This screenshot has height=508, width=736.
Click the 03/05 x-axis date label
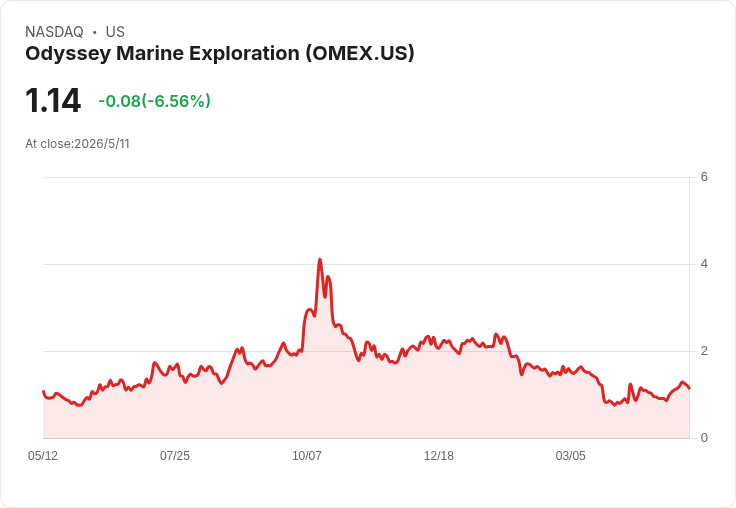click(x=570, y=456)
